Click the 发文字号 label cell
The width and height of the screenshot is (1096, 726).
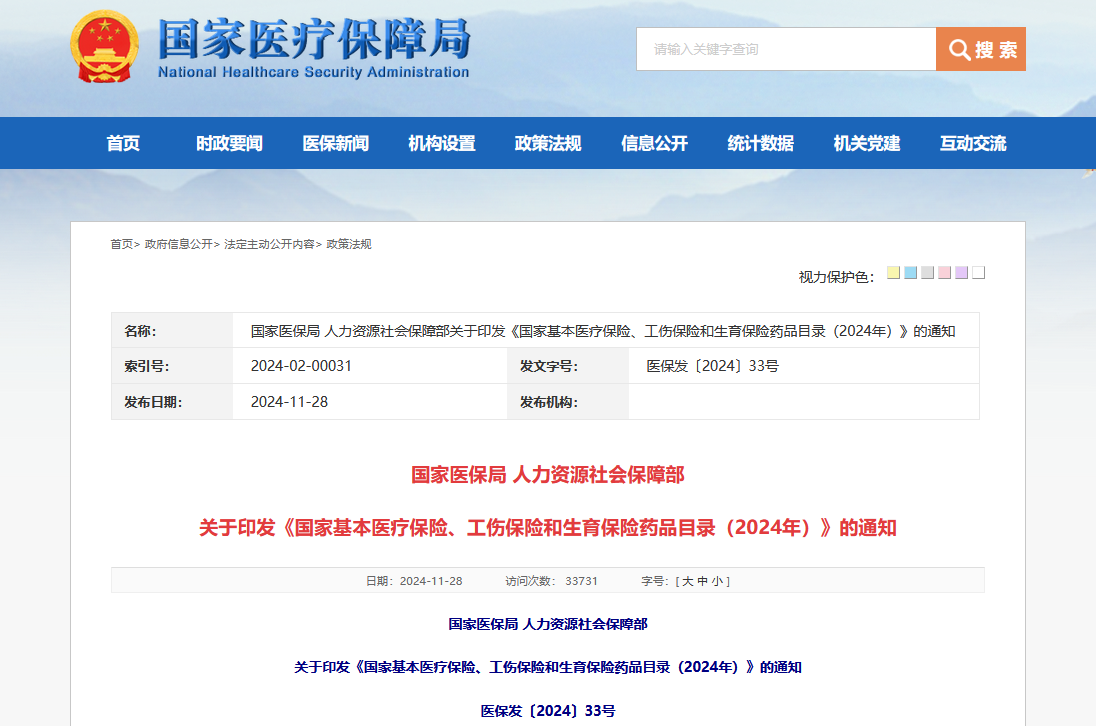568,366
